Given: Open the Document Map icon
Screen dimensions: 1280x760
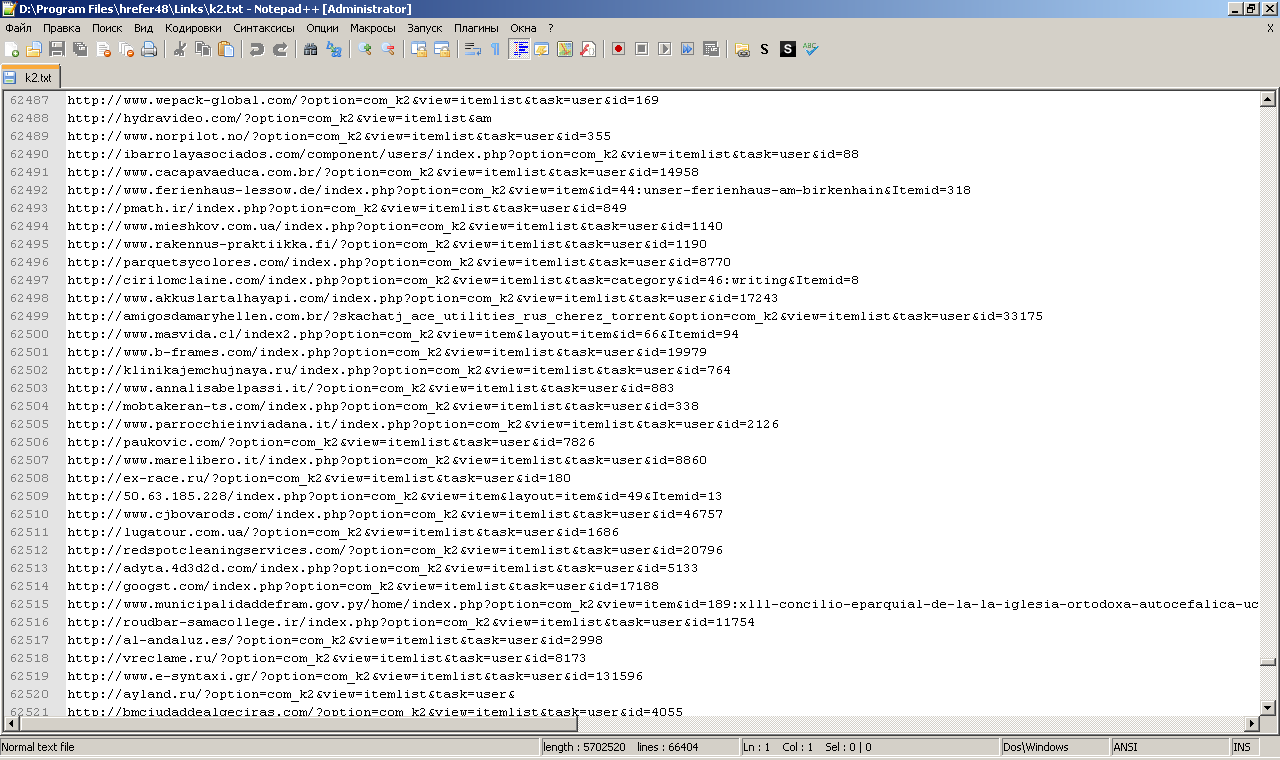Looking at the screenshot, I should tap(565, 49).
